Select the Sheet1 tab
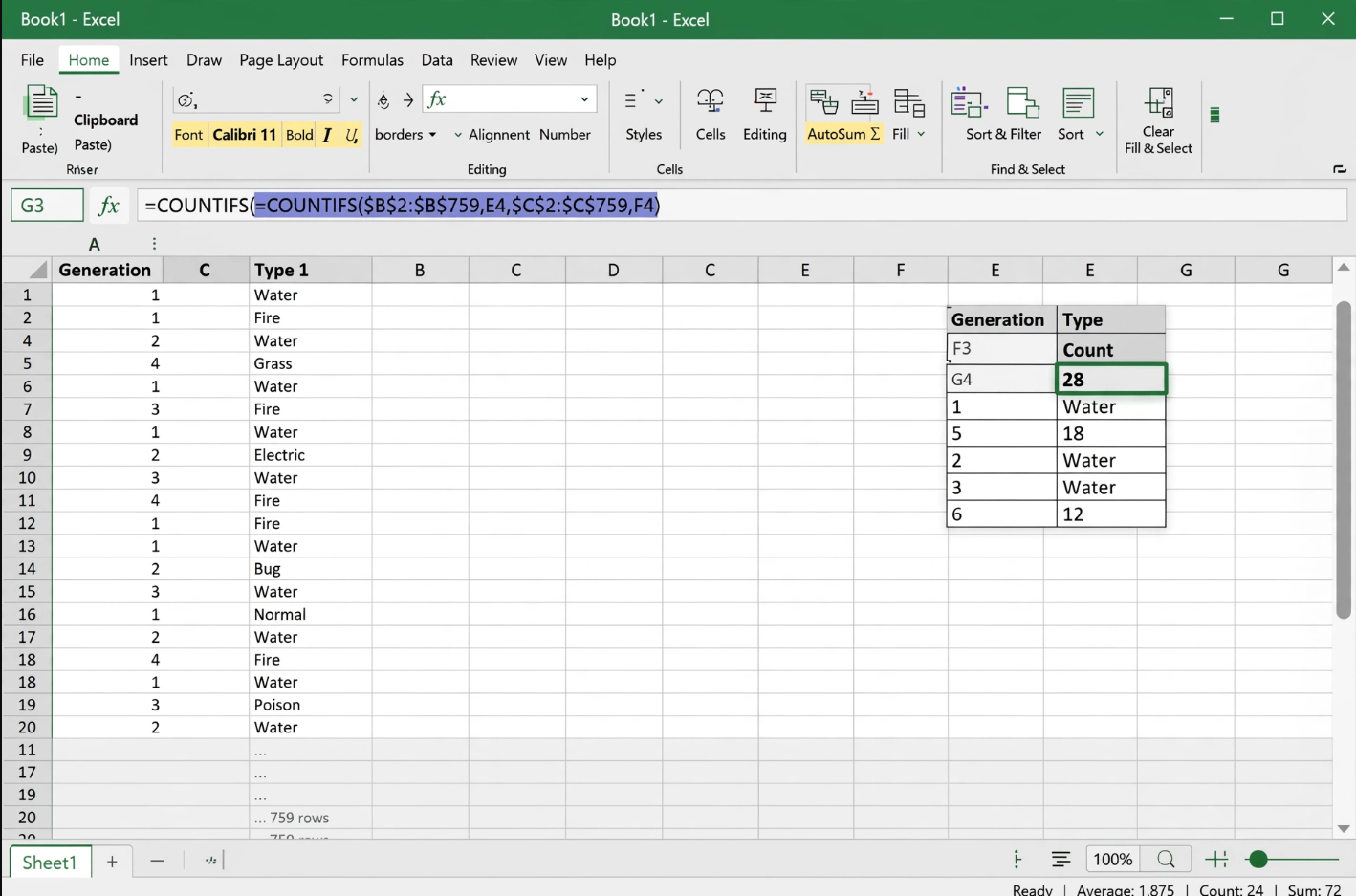The width and height of the screenshot is (1356, 896). pyautogui.click(x=50, y=862)
